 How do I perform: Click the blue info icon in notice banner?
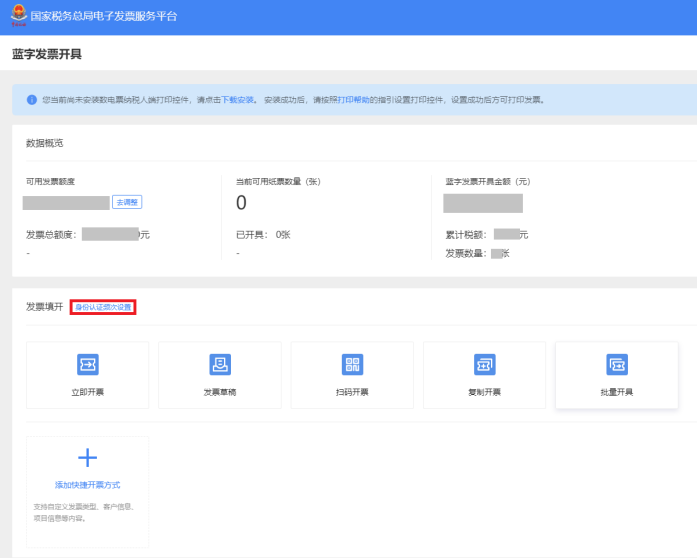pyautogui.click(x=30, y=100)
